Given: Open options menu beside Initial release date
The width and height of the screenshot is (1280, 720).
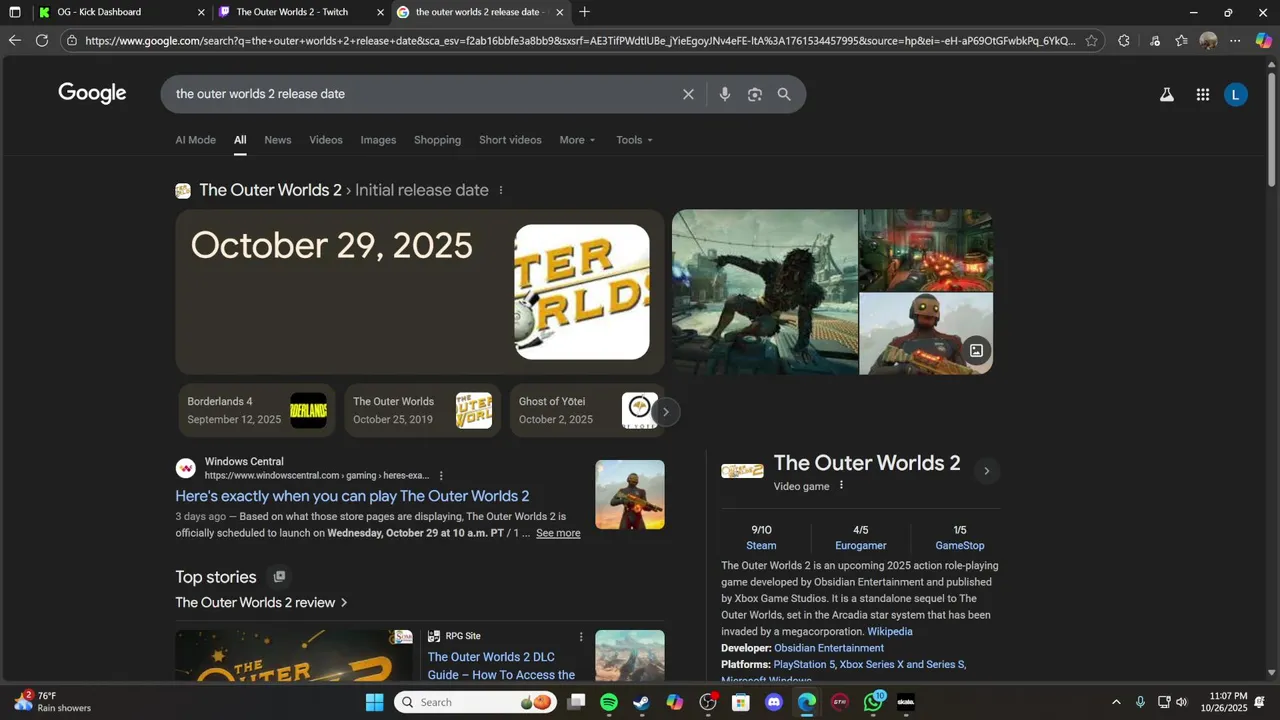Looking at the screenshot, I should pos(501,190).
